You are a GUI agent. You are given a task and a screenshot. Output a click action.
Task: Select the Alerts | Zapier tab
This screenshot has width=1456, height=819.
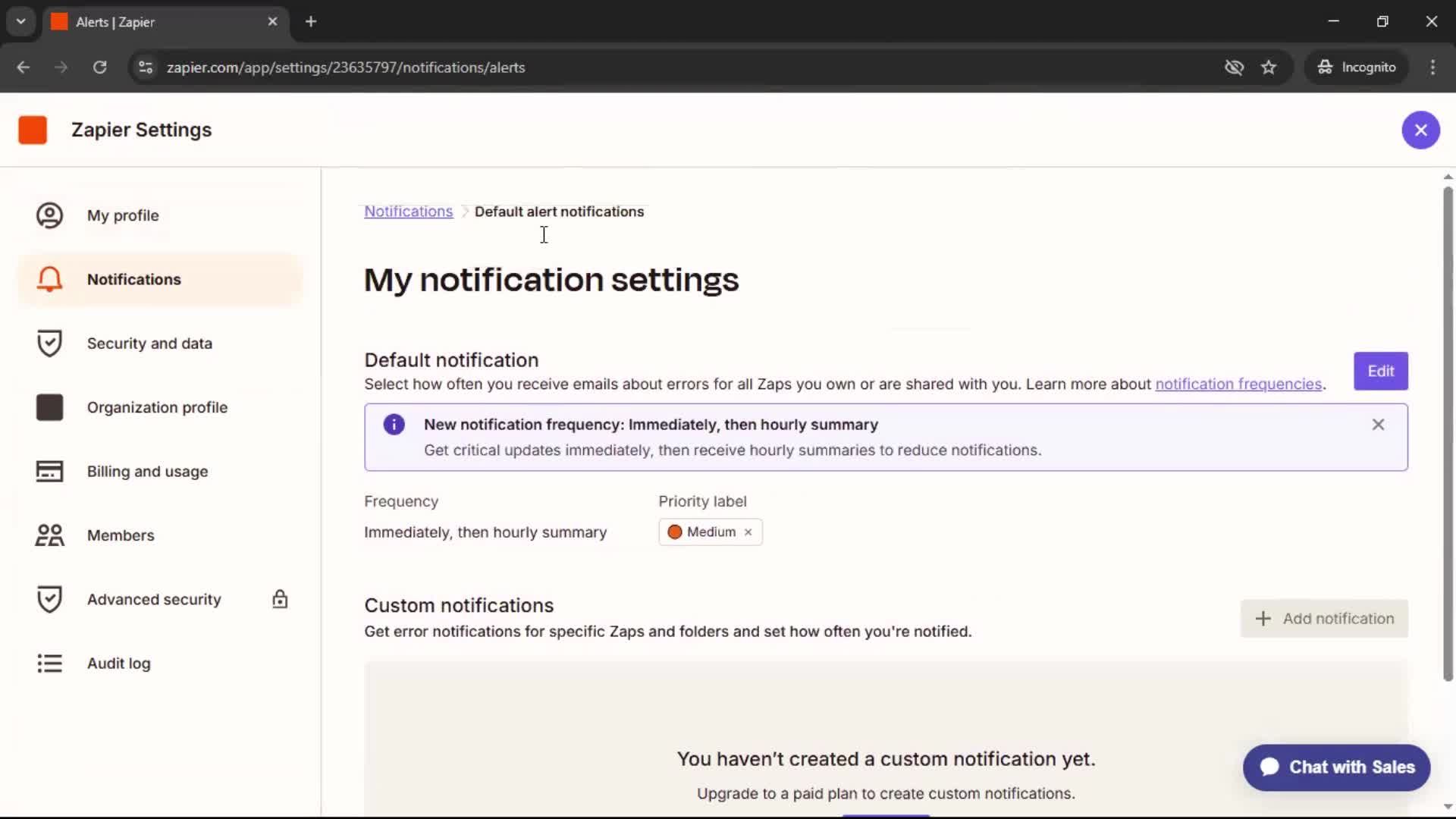coord(165,22)
